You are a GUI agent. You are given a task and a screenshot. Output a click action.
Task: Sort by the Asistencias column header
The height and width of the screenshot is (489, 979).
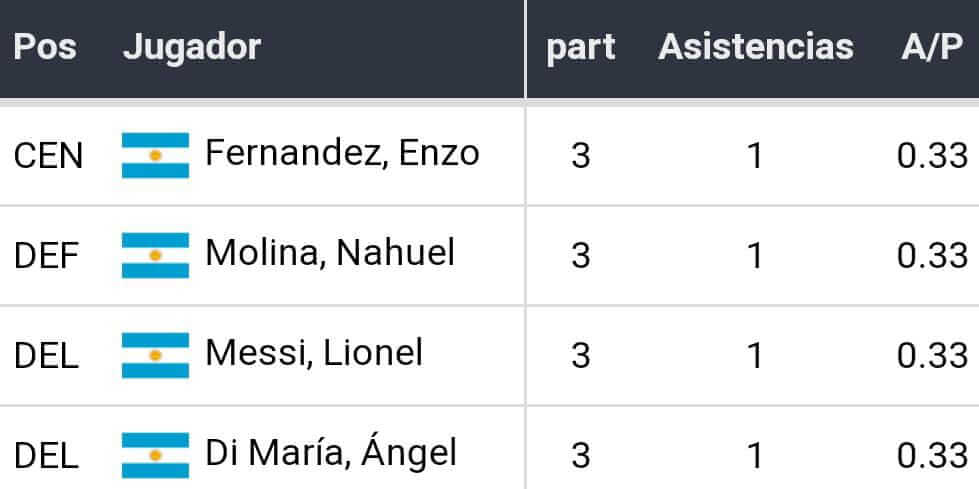tap(756, 47)
